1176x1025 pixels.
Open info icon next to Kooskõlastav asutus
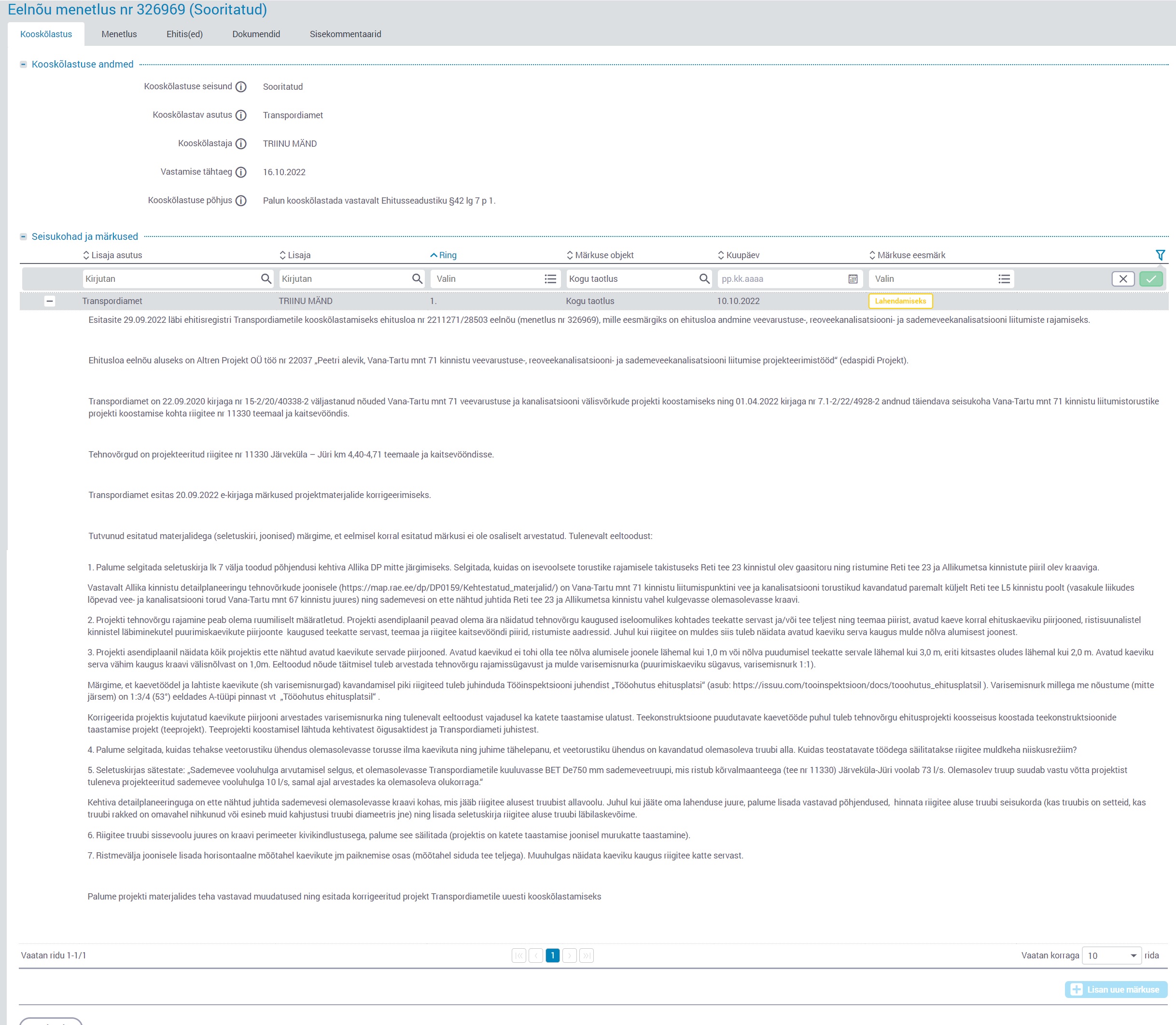(x=241, y=115)
